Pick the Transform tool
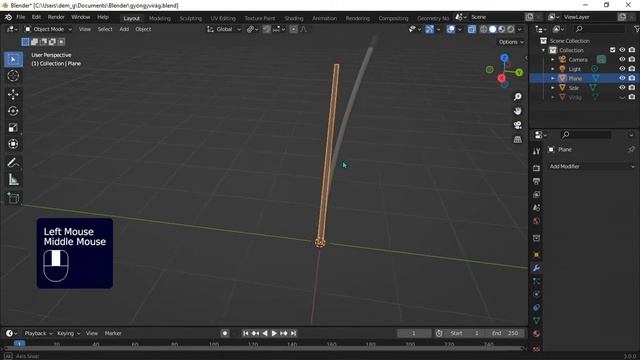 (x=13, y=144)
